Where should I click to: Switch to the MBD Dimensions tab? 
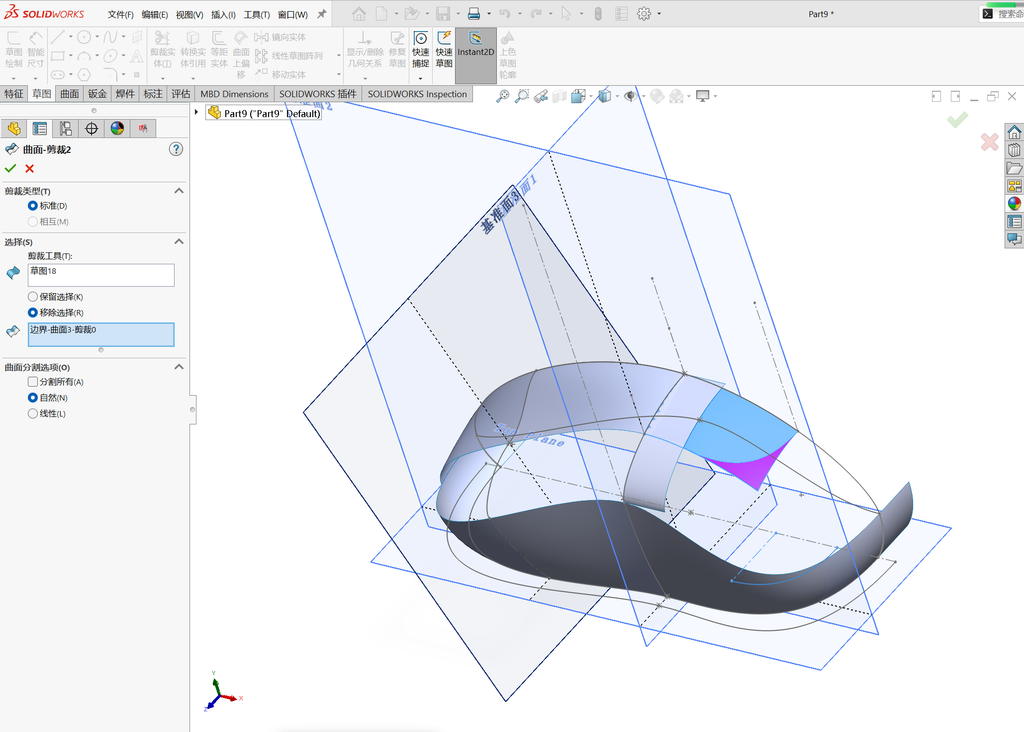(234, 94)
